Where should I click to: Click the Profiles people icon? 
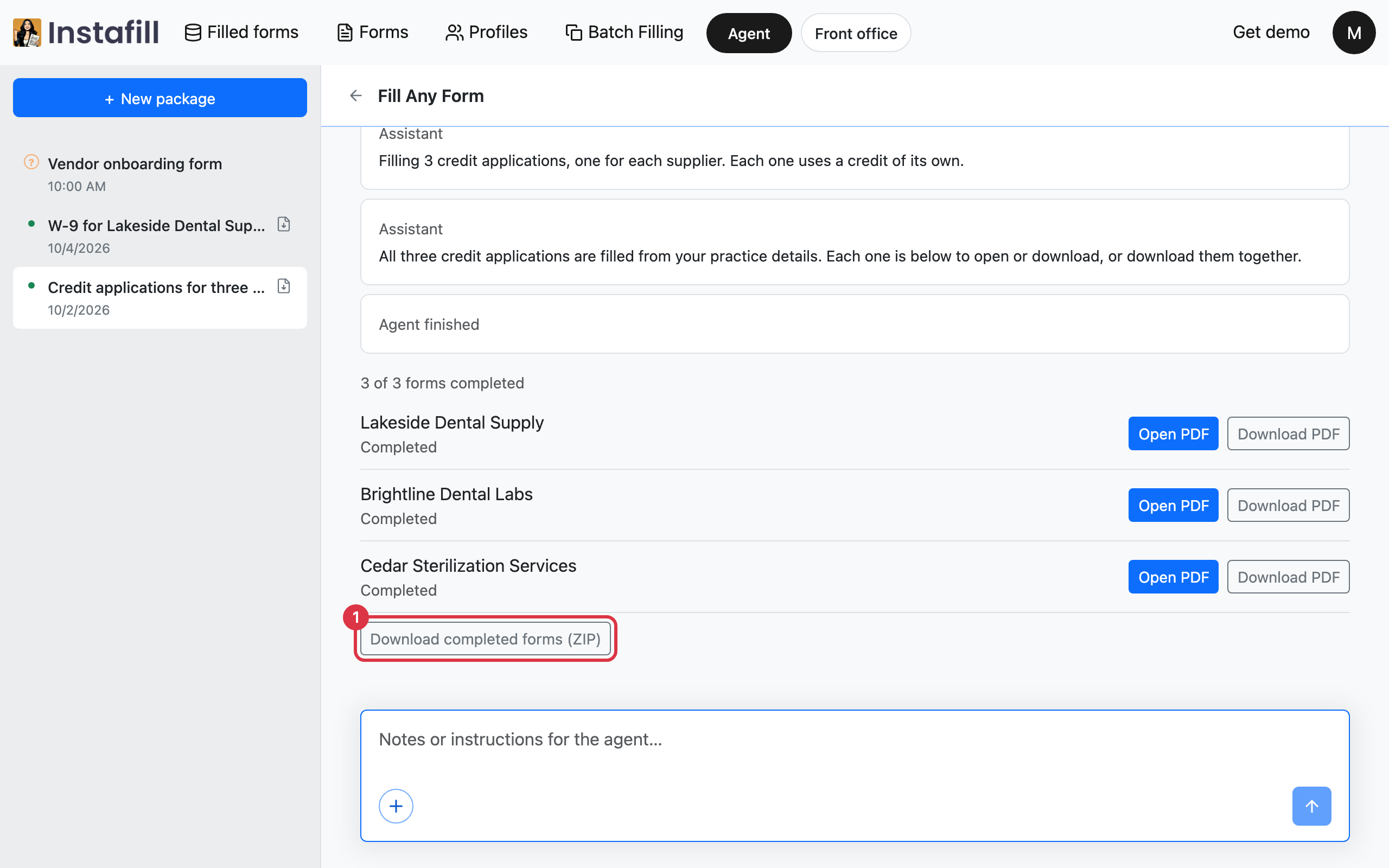click(x=454, y=33)
